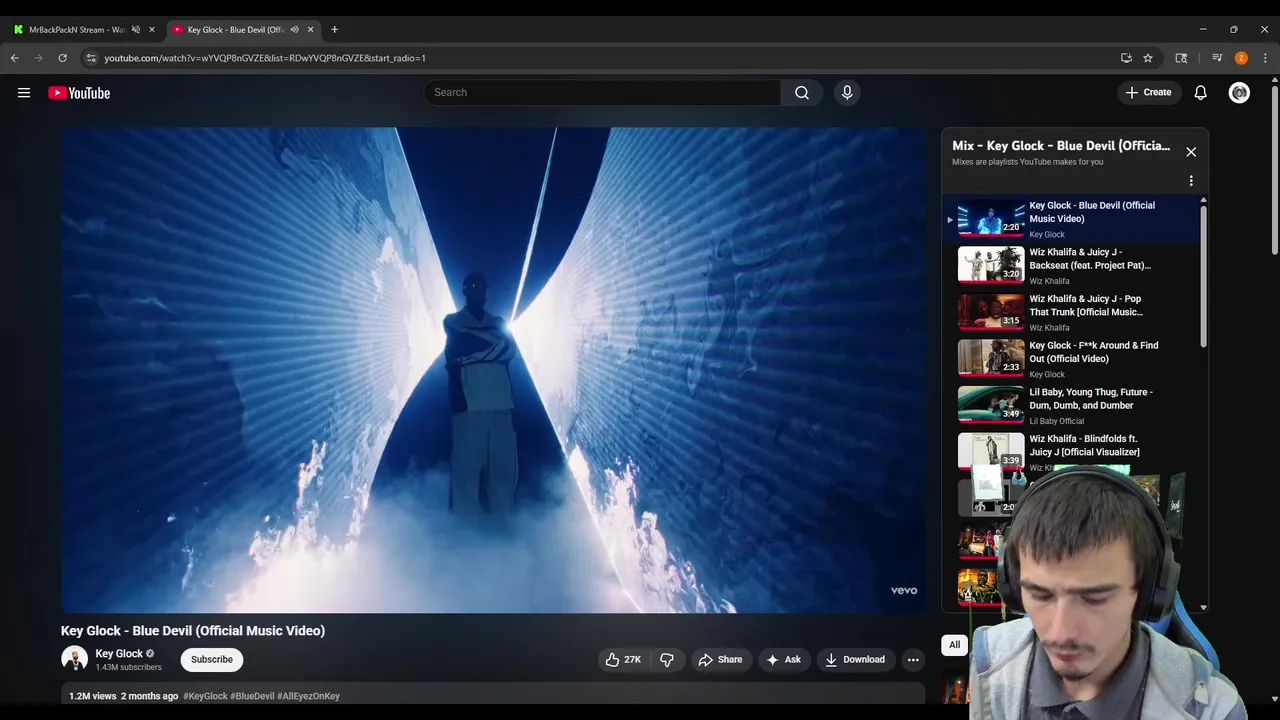View site information in address bar
This screenshot has width=1280, height=720.
point(91,58)
